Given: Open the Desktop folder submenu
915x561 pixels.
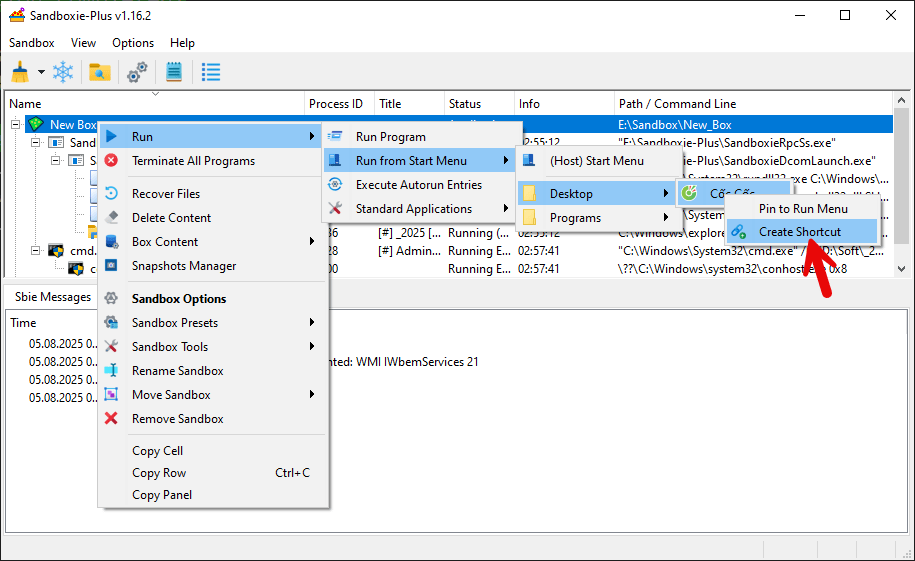Looking at the screenshot, I should [599, 193].
